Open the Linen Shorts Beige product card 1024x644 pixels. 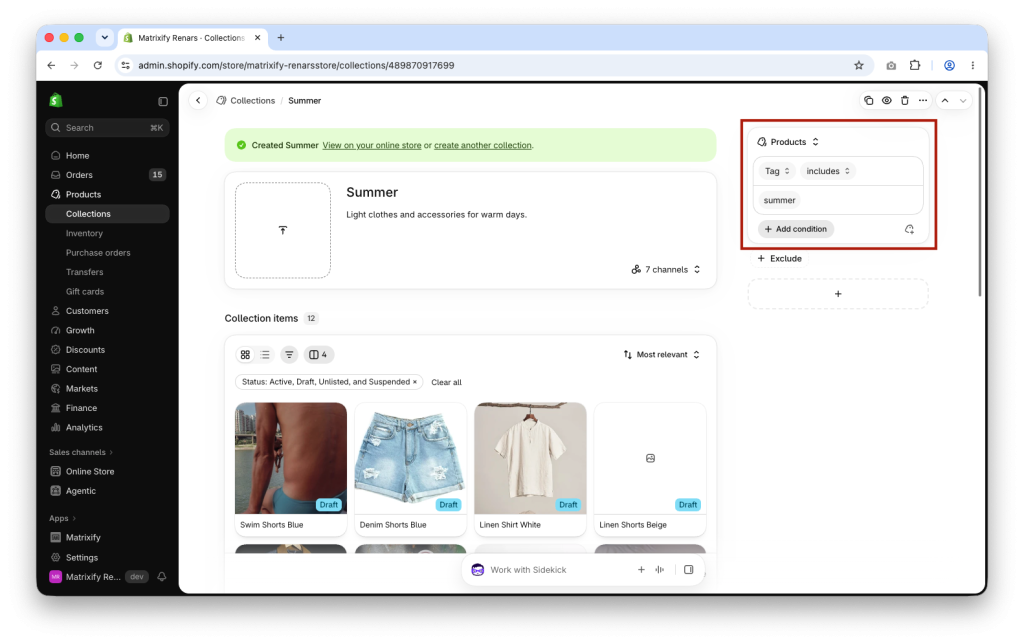650,469
